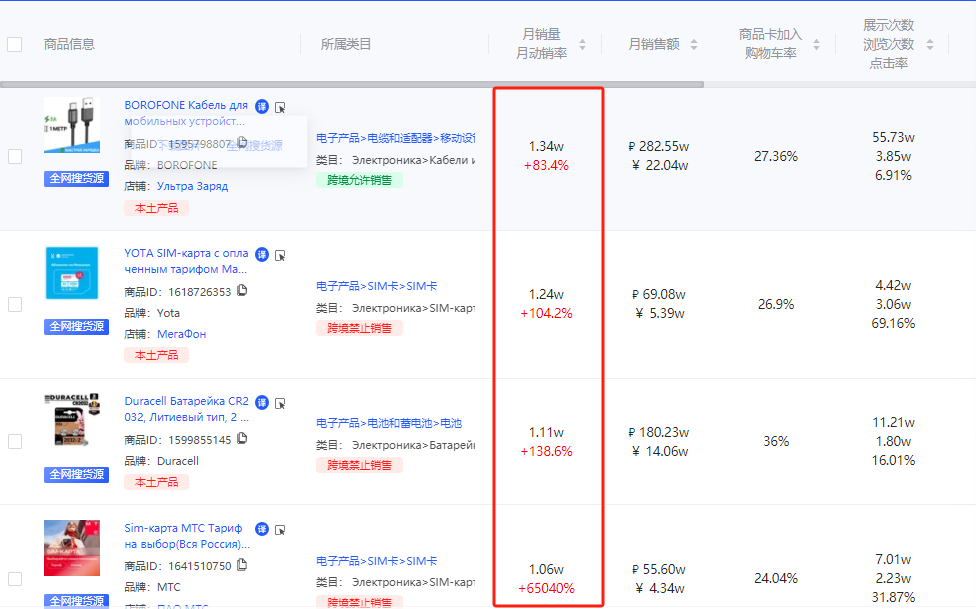Image resolution: width=976 pixels, height=609 pixels.
Task: Open the Duracell Батарейка CR2032 title link
Action: 187,409
